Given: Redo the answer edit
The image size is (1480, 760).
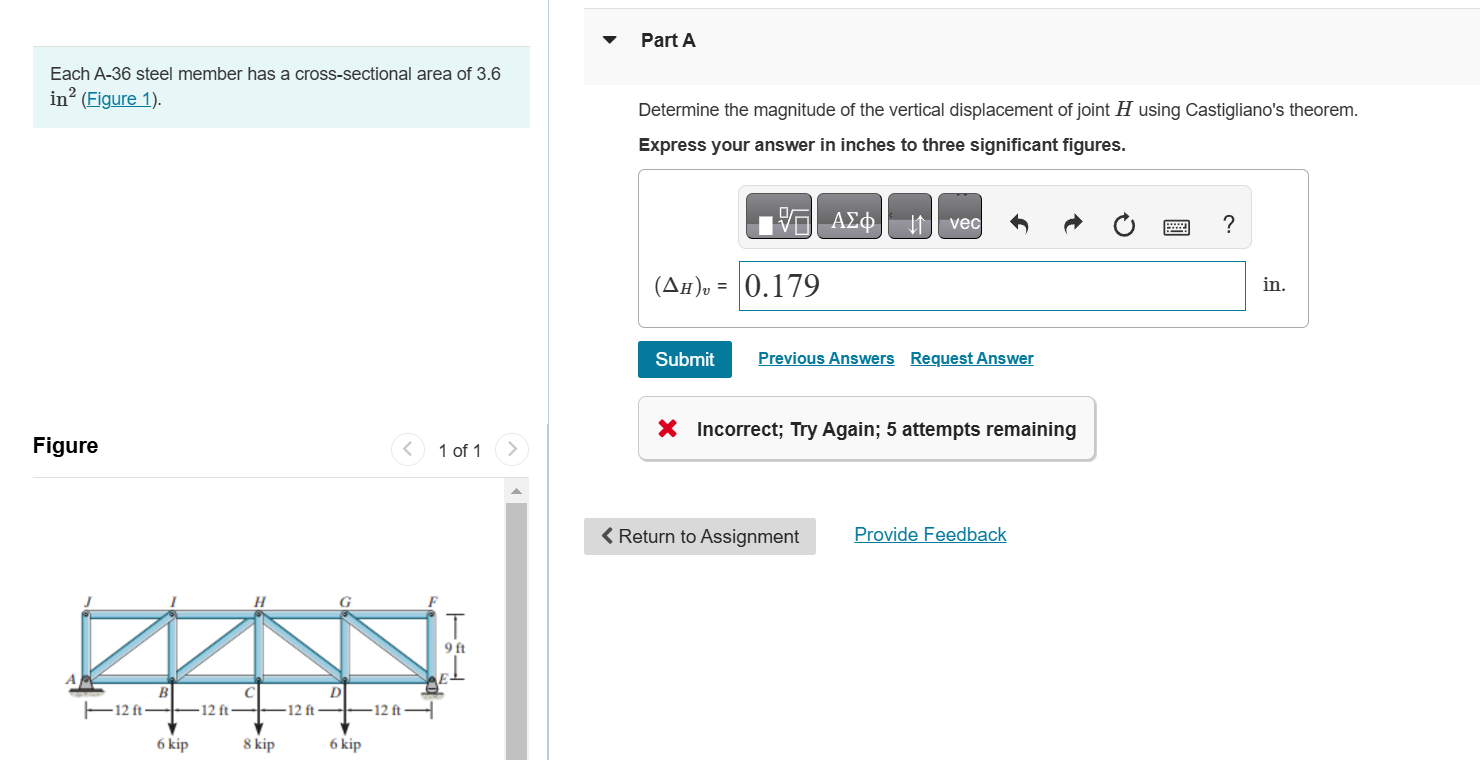Looking at the screenshot, I should 1071,225.
